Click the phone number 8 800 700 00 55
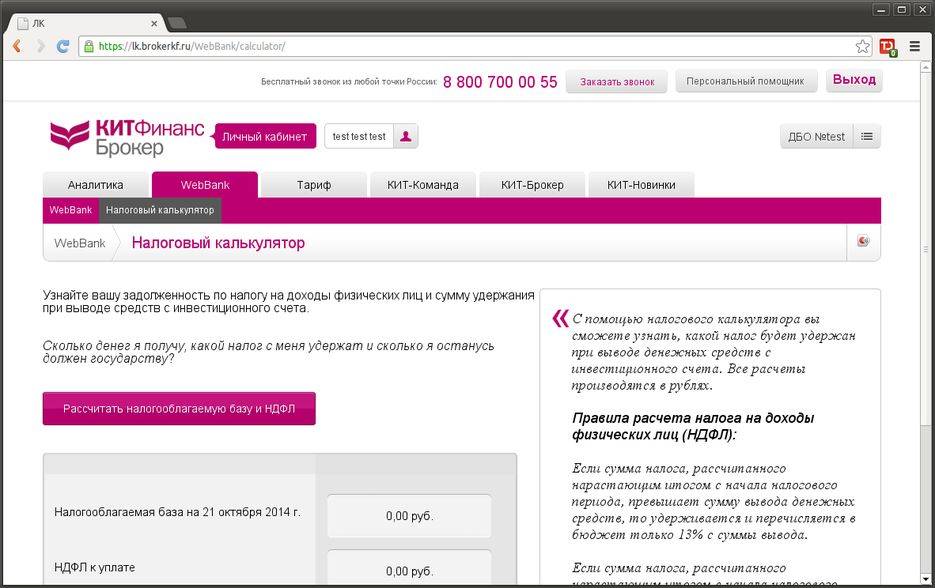 (x=500, y=82)
